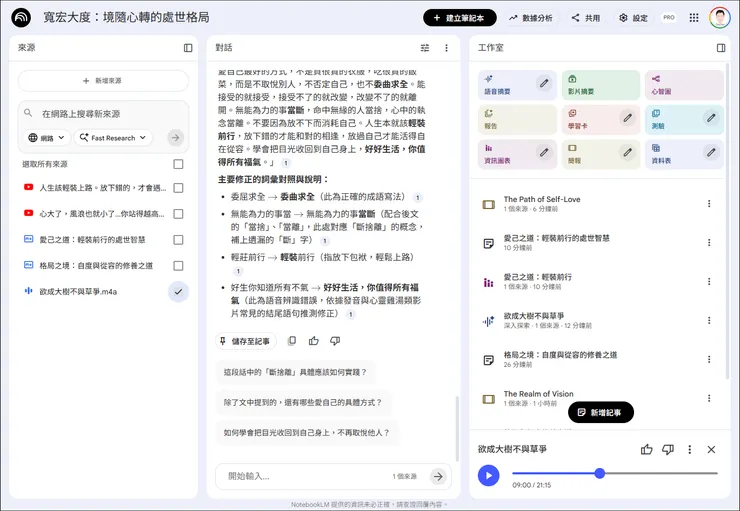
Task: Like the audio in the player
Action: (x=647, y=450)
